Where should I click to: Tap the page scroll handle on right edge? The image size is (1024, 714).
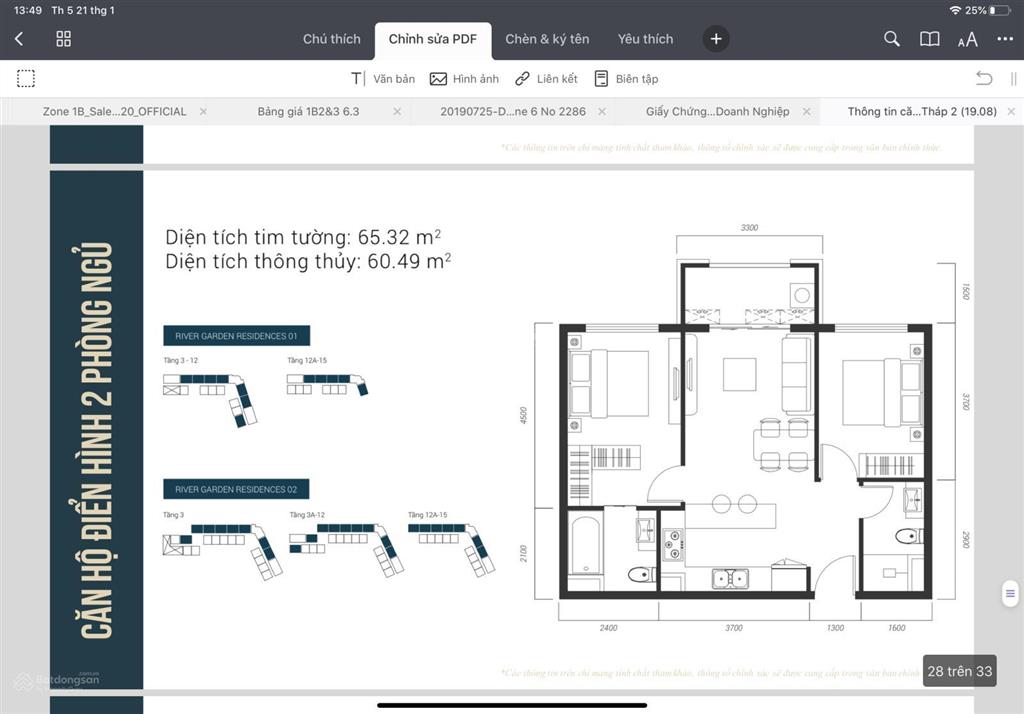[x=1010, y=593]
